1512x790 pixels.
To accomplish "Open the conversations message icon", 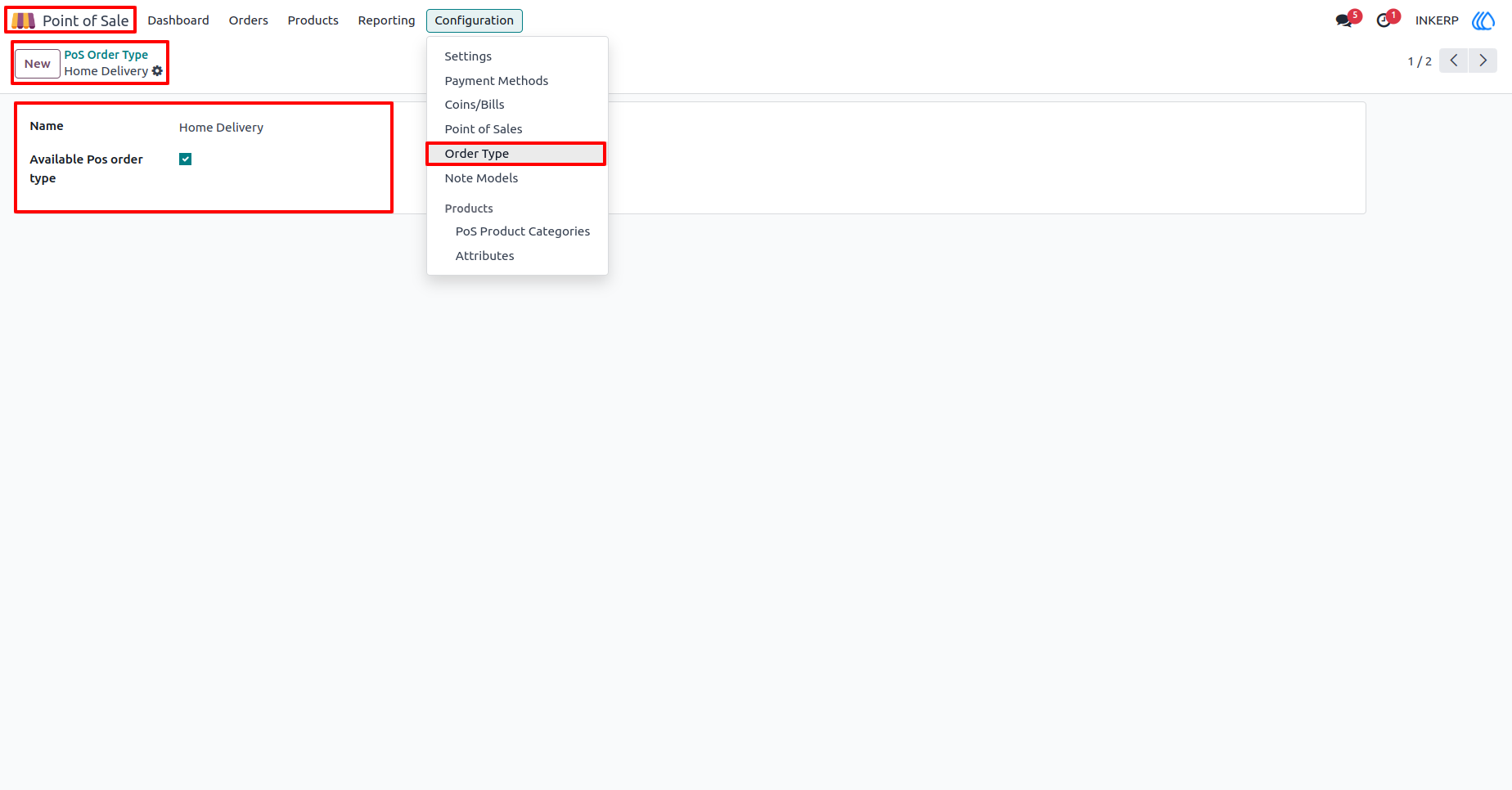I will pos(1343,20).
